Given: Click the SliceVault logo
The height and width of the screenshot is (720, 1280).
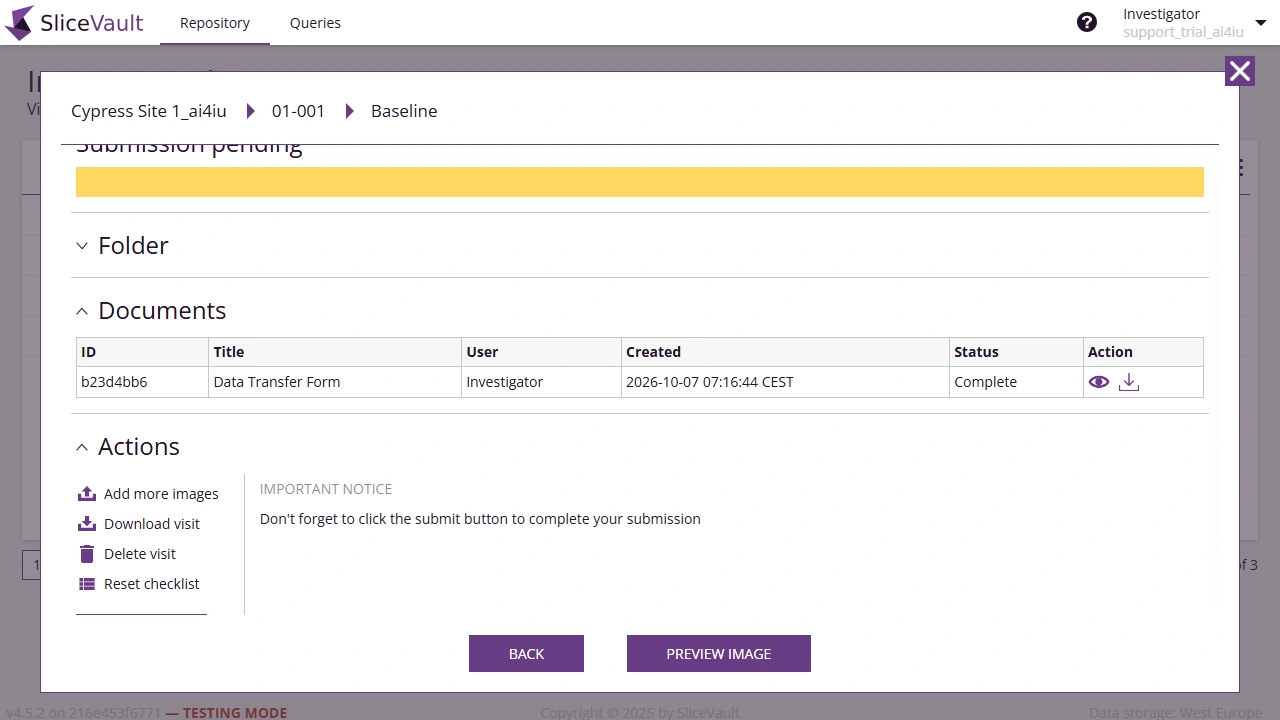Looking at the screenshot, I should pyautogui.click(x=74, y=23).
